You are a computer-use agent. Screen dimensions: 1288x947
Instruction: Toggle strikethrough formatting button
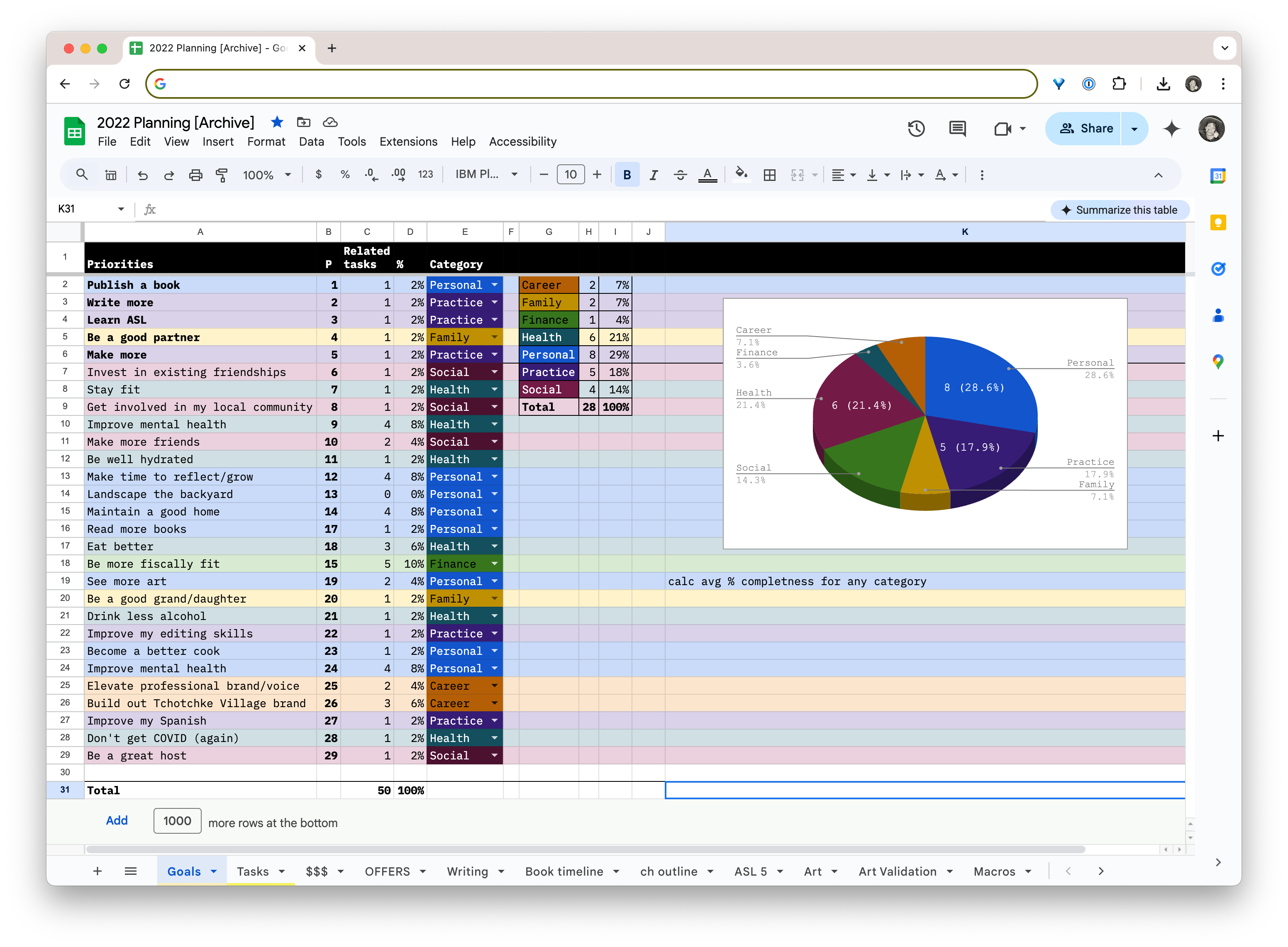(681, 175)
